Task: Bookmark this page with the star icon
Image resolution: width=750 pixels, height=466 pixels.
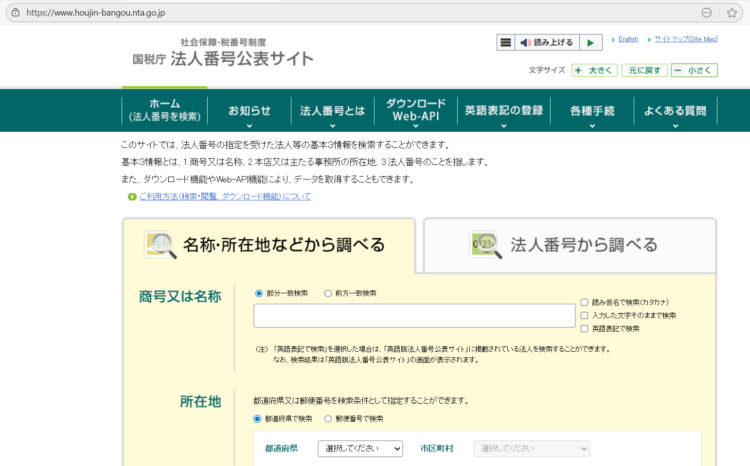Action: coord(732,13)
